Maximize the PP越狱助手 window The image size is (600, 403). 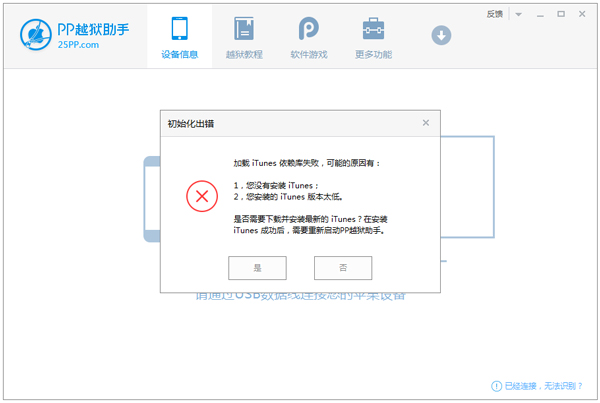(561, 14)
